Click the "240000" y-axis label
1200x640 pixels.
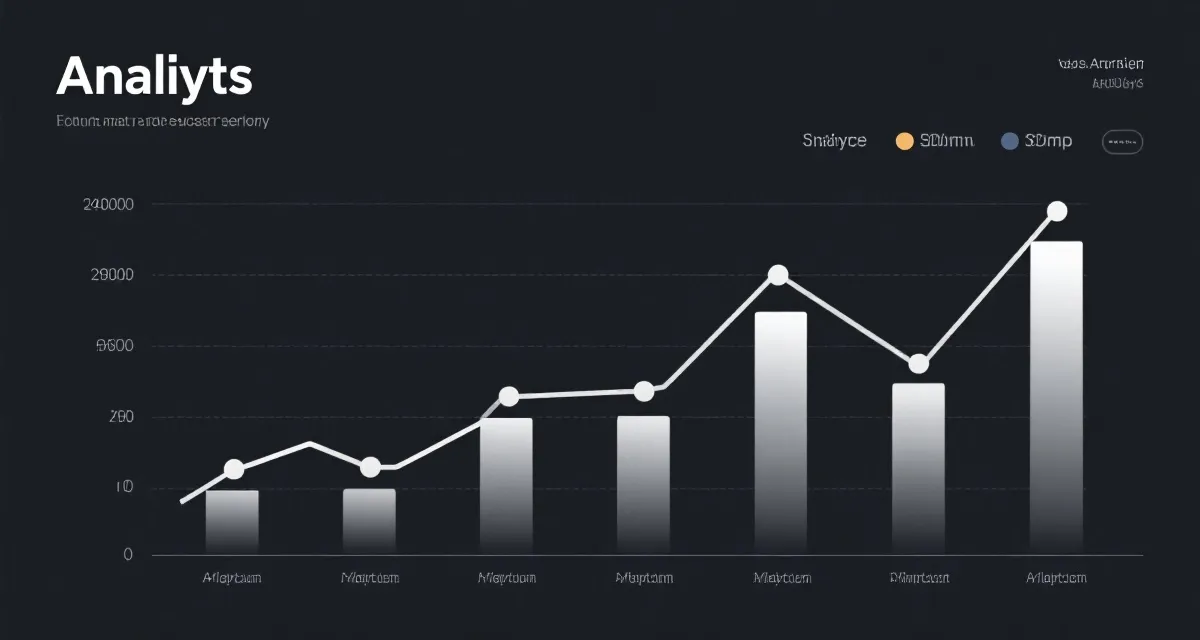point(107,205)
